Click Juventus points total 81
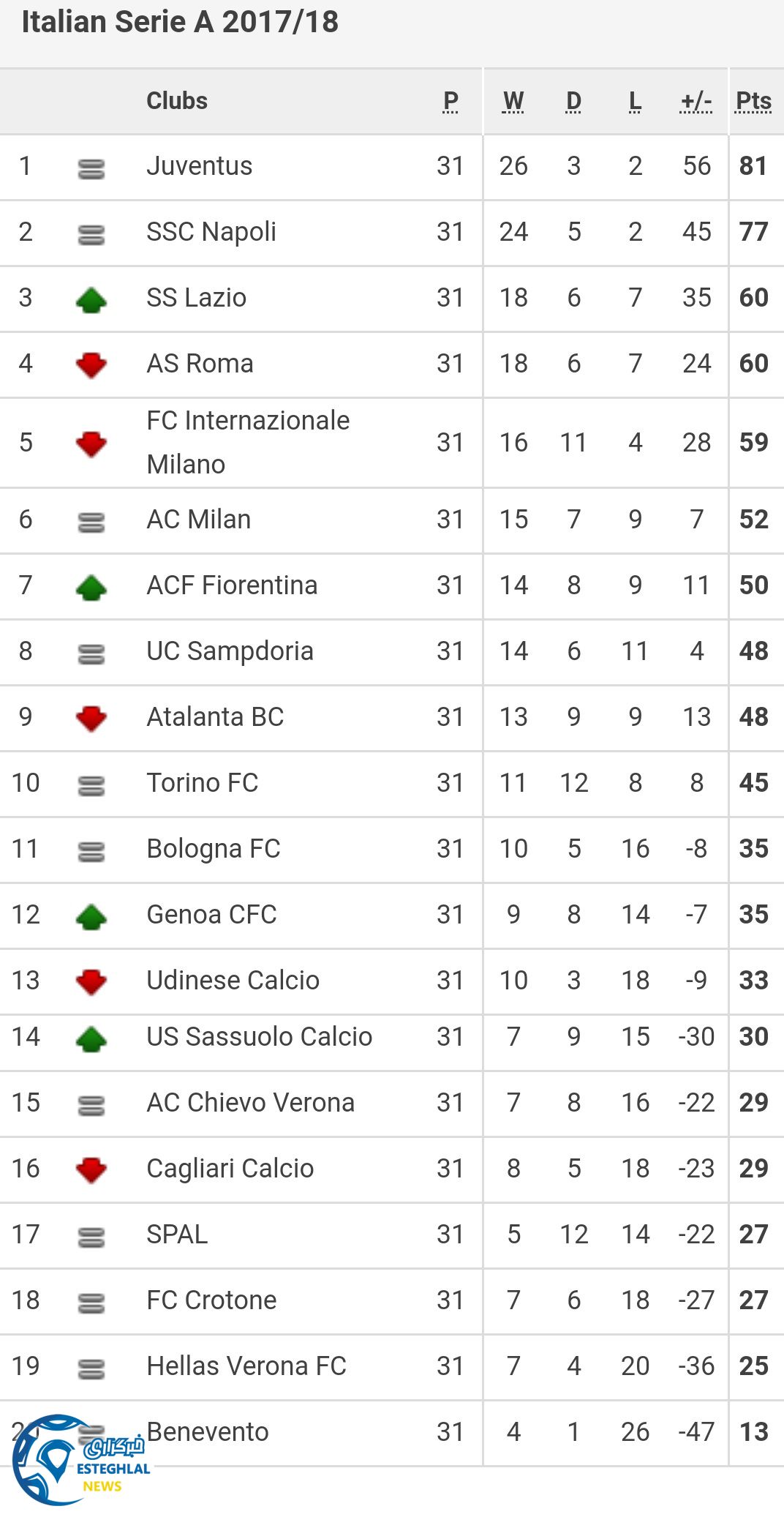The width and height of the screenshot is (784, 1528). (753, 166)
